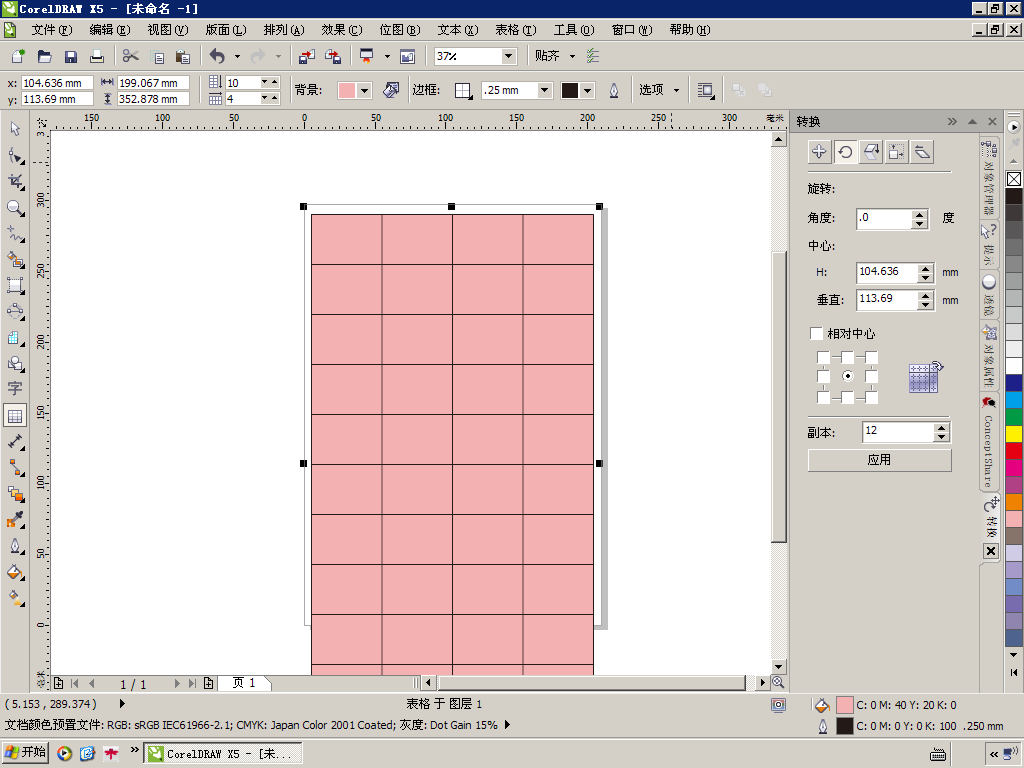Viewport: 1024px width, 768px height.
Task: Pick the yellow swatch in color palette
Action: [x=1014, y=433]
